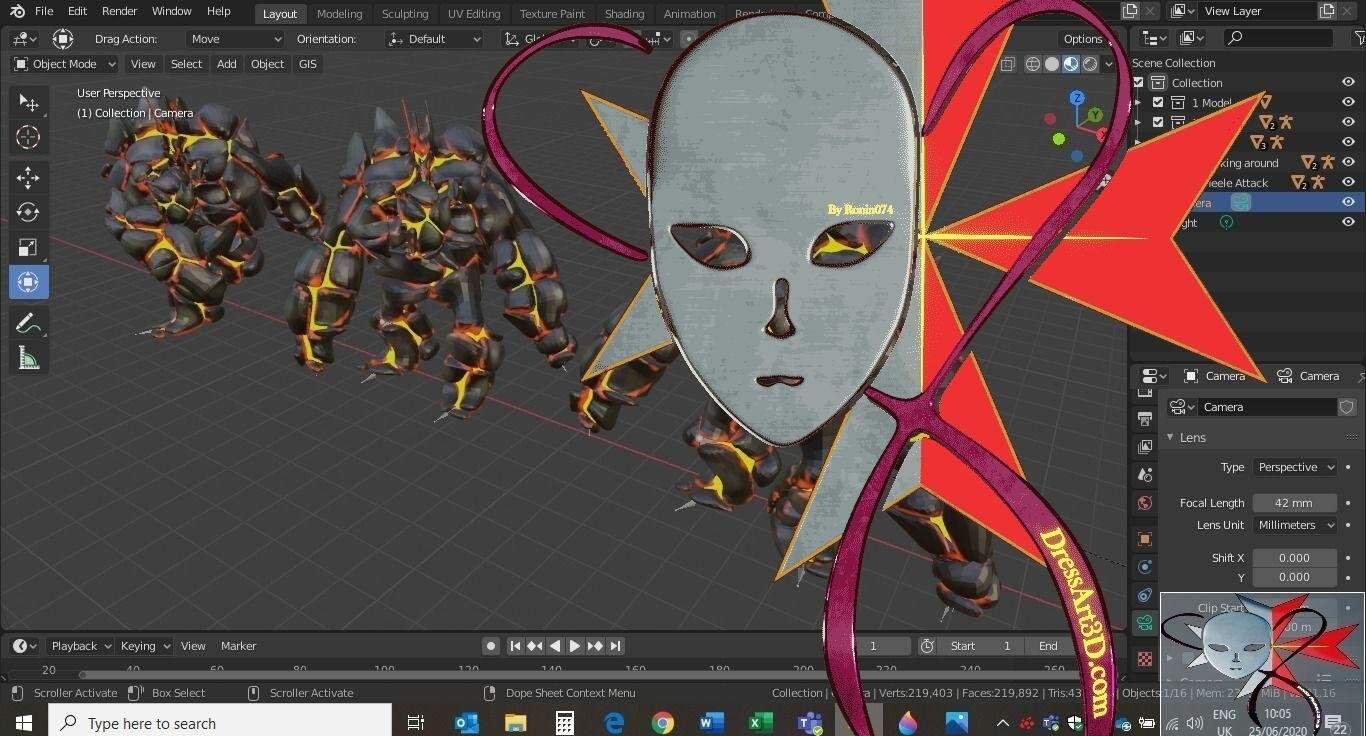Select the Rotate tool

tap(29, 213)
